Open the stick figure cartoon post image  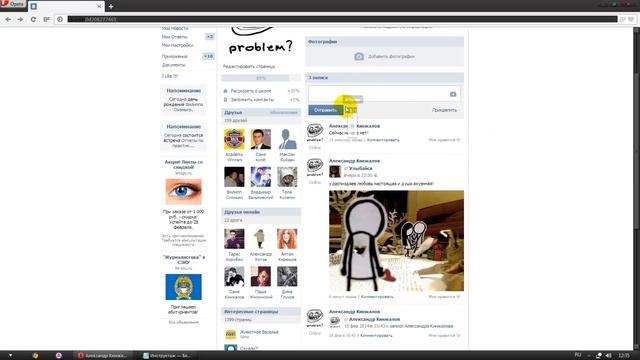(396, 241)
